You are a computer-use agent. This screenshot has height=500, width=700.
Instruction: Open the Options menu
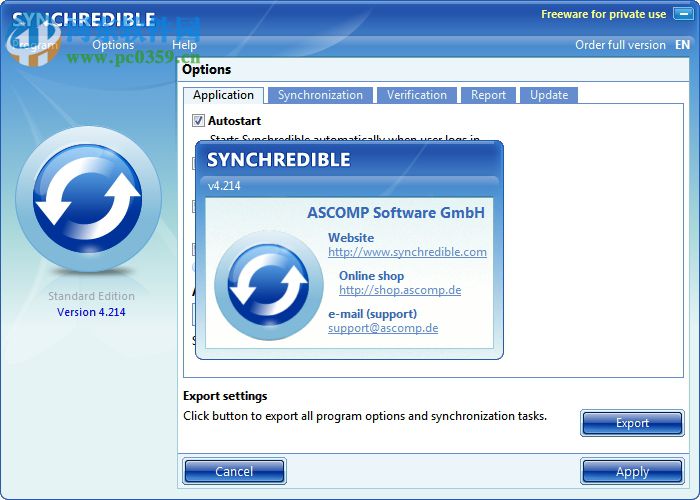click(x=113, y=45)
